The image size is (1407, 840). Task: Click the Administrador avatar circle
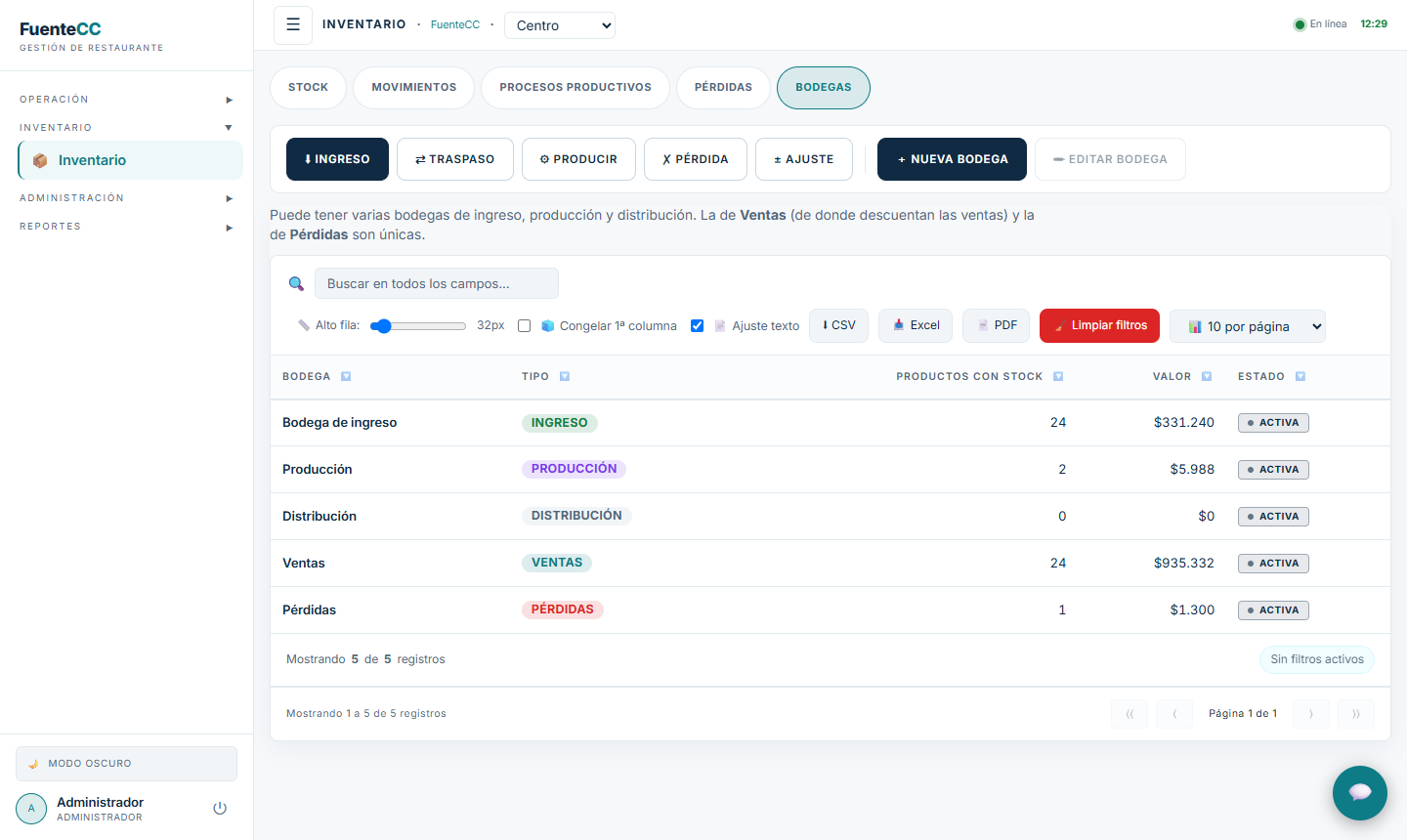click(31, 809)
